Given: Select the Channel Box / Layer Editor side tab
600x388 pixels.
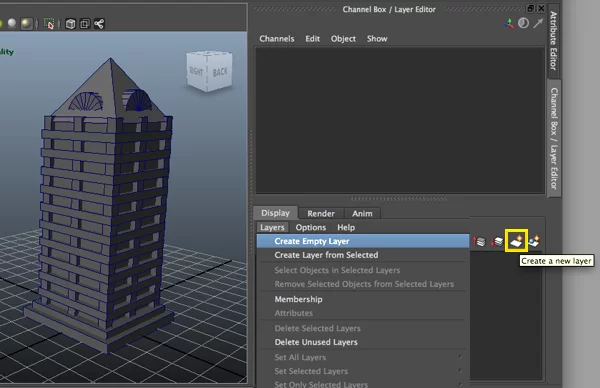Looking at the screenshot, I should [554, 138].
